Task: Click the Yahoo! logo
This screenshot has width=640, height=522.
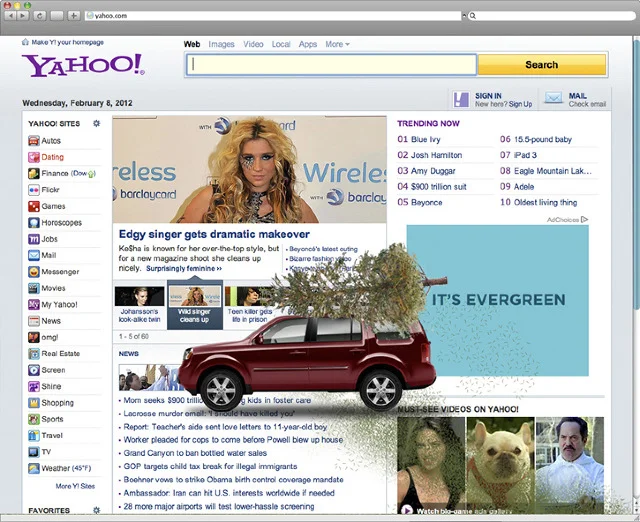Action: point(83,65)
